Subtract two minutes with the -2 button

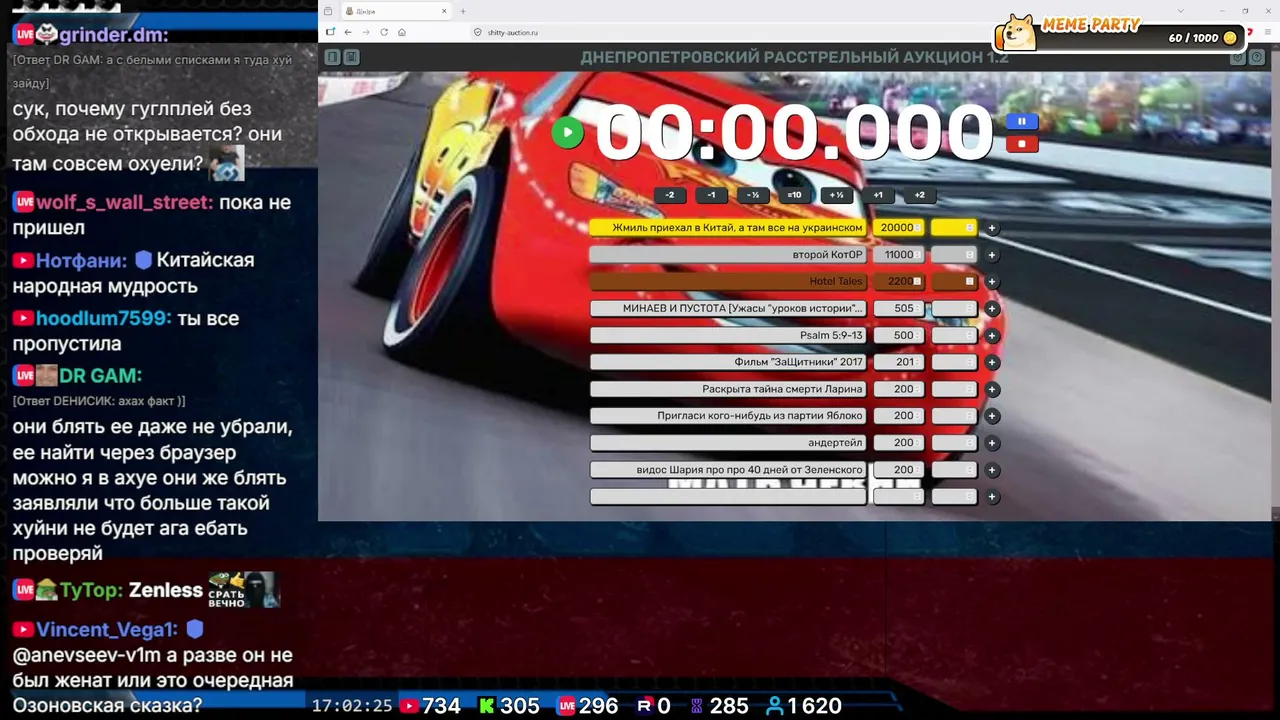(x=669, y=195)
